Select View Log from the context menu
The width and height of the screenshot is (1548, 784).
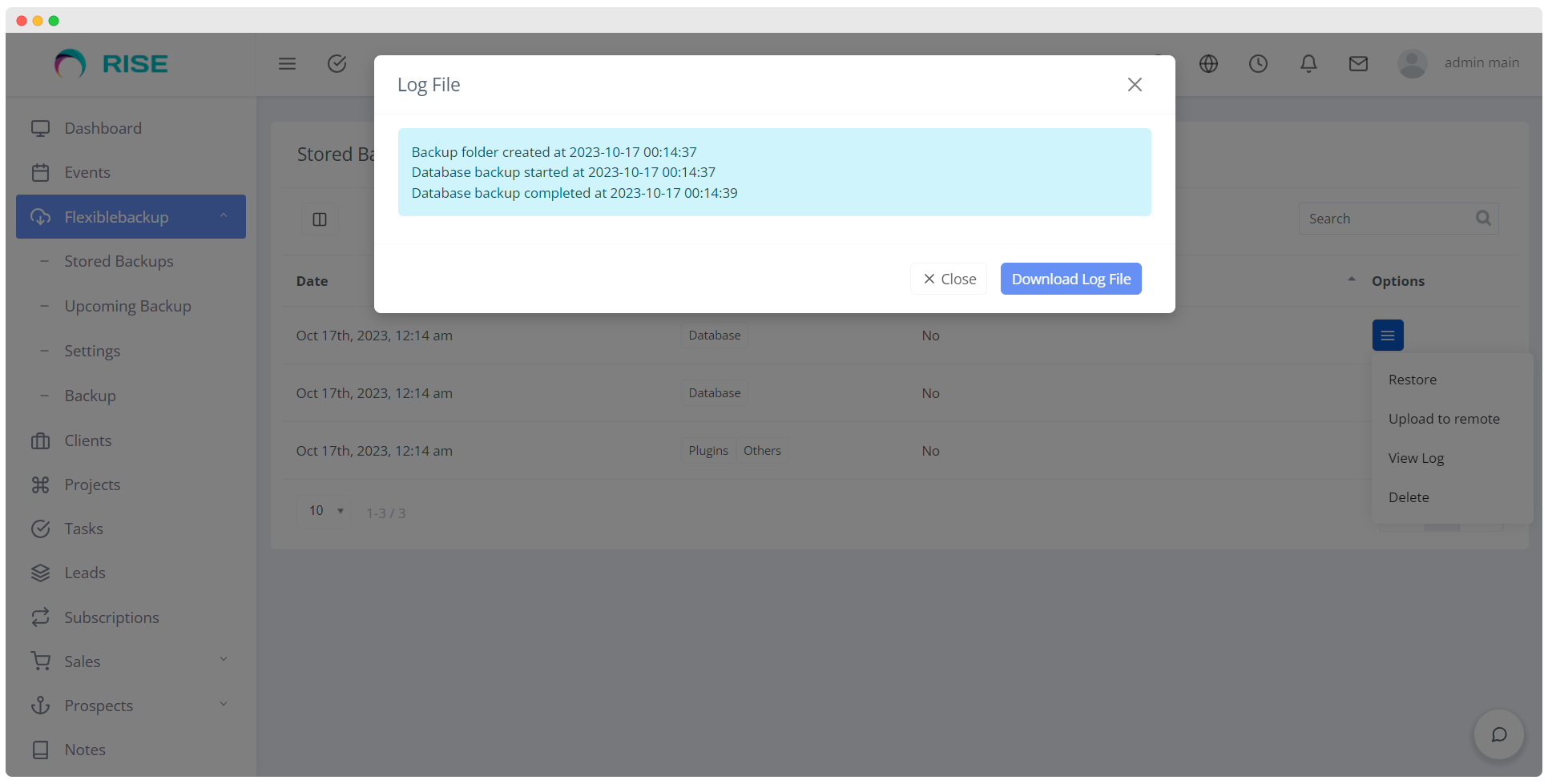[x=1417, y=457]
